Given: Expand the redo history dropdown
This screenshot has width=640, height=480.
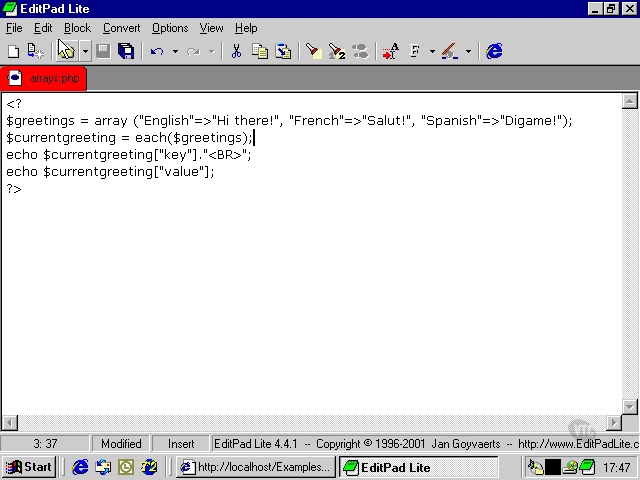Looking at the screenshot, I should 211,51.
